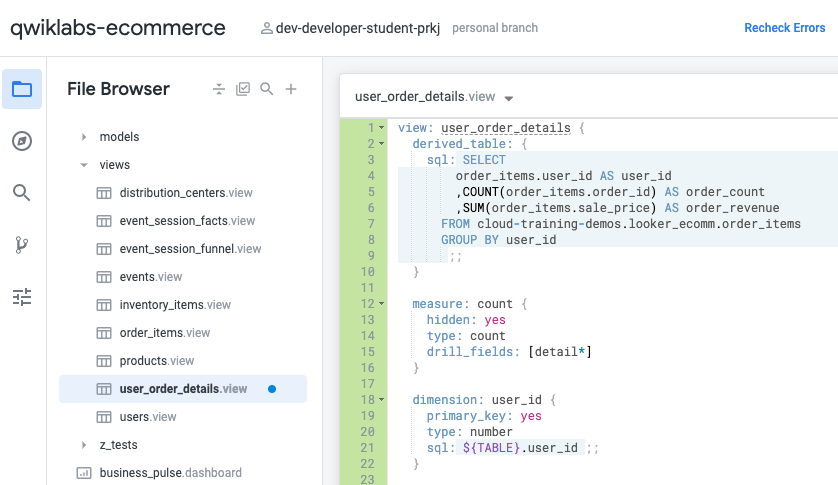
Task: Click the 'drill_fields: [detail*]' line
Action: 509,352
